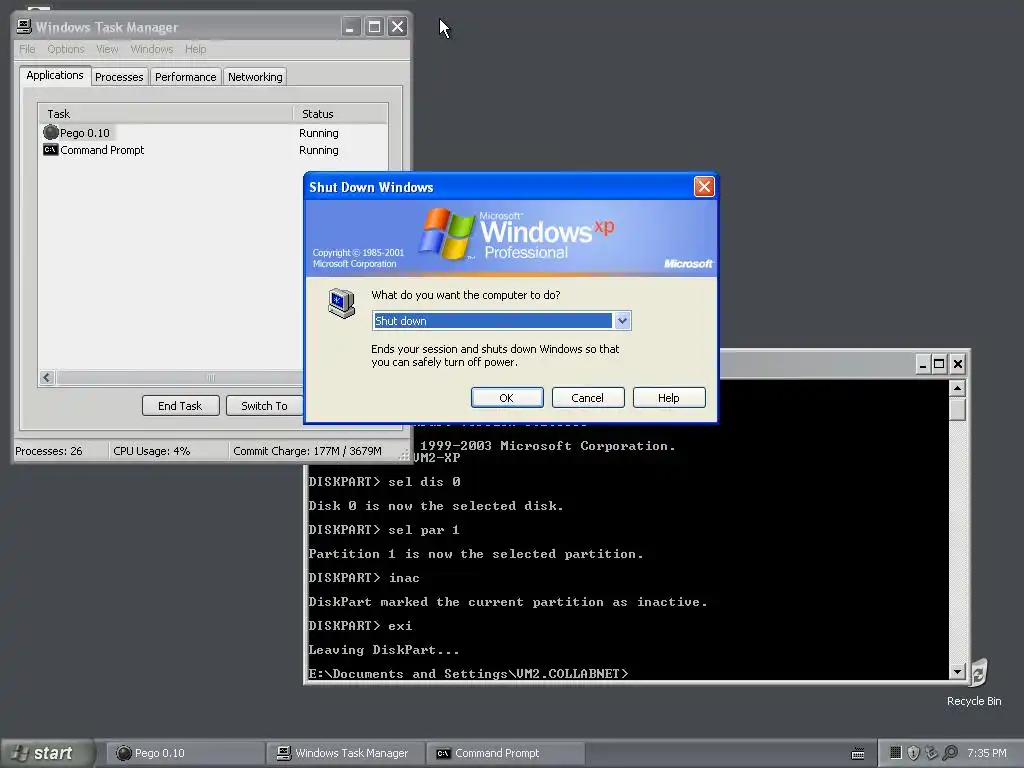The image size is (1024, 768).
Task: Close the Command Prompt window
Action: (x=957, y=364)
